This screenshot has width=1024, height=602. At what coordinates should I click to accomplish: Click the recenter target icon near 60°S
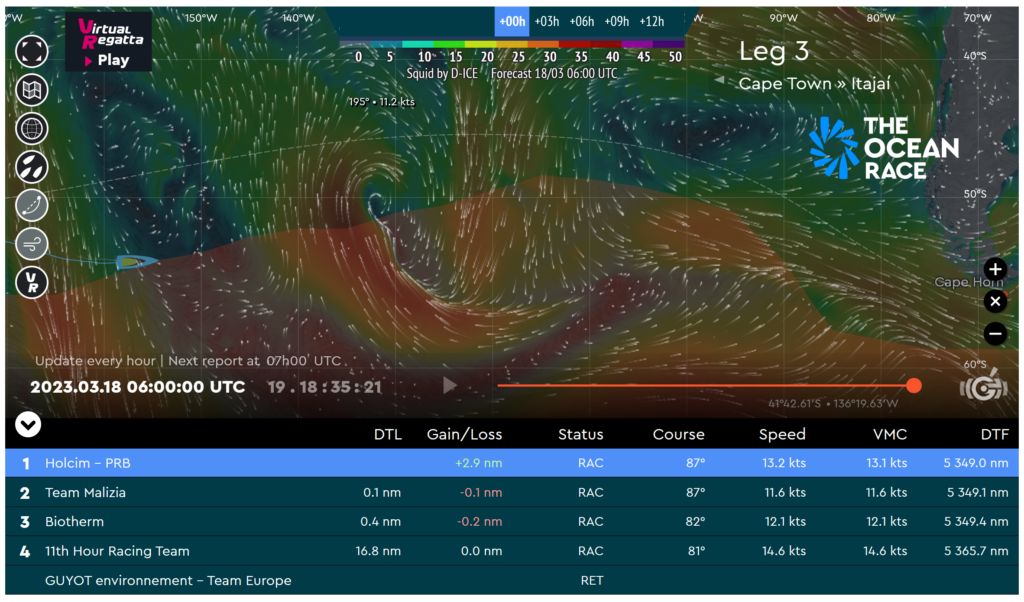coord(984,387)
